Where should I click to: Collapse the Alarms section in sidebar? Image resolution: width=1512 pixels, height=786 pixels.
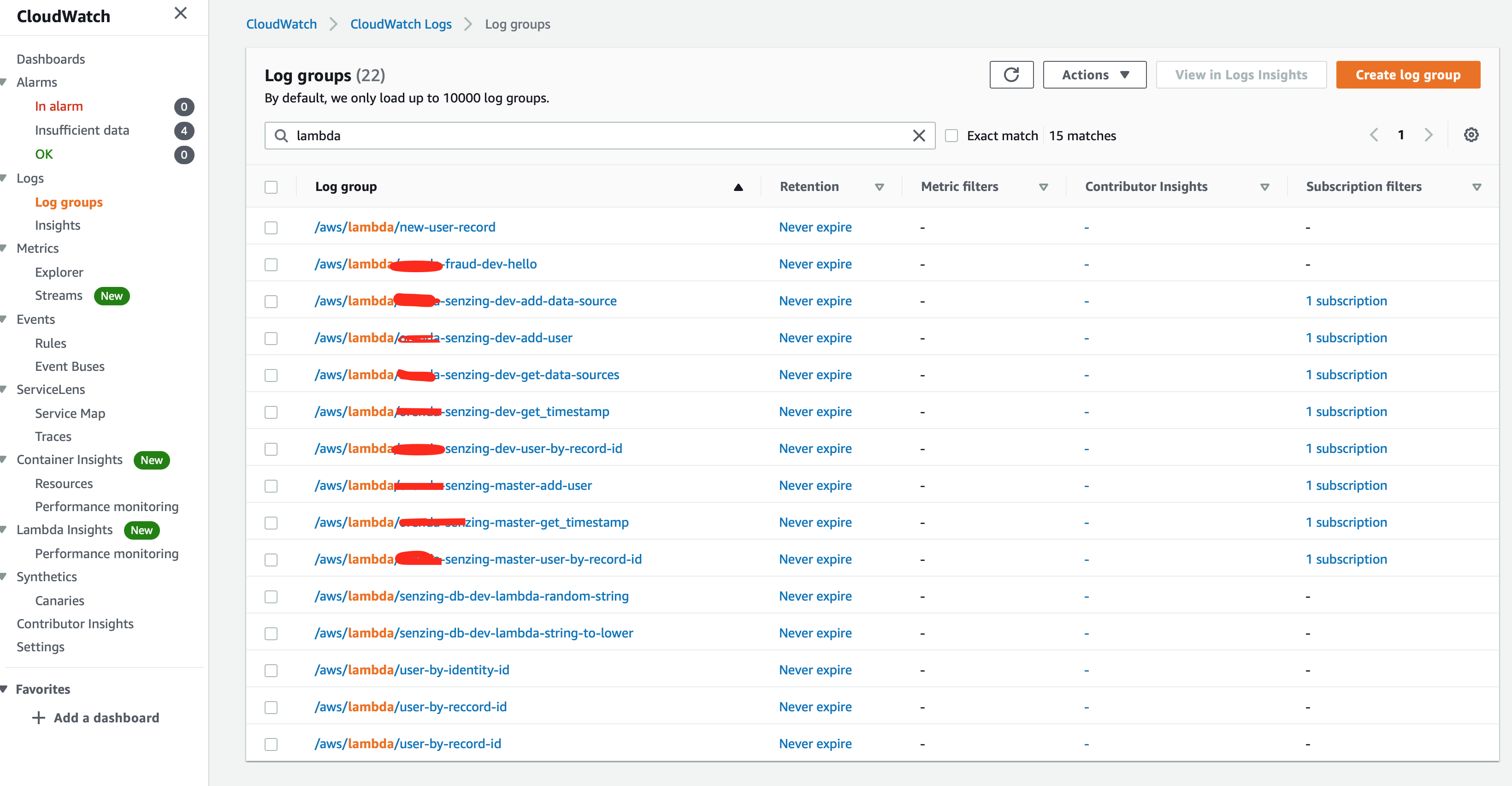pos(4,82)
